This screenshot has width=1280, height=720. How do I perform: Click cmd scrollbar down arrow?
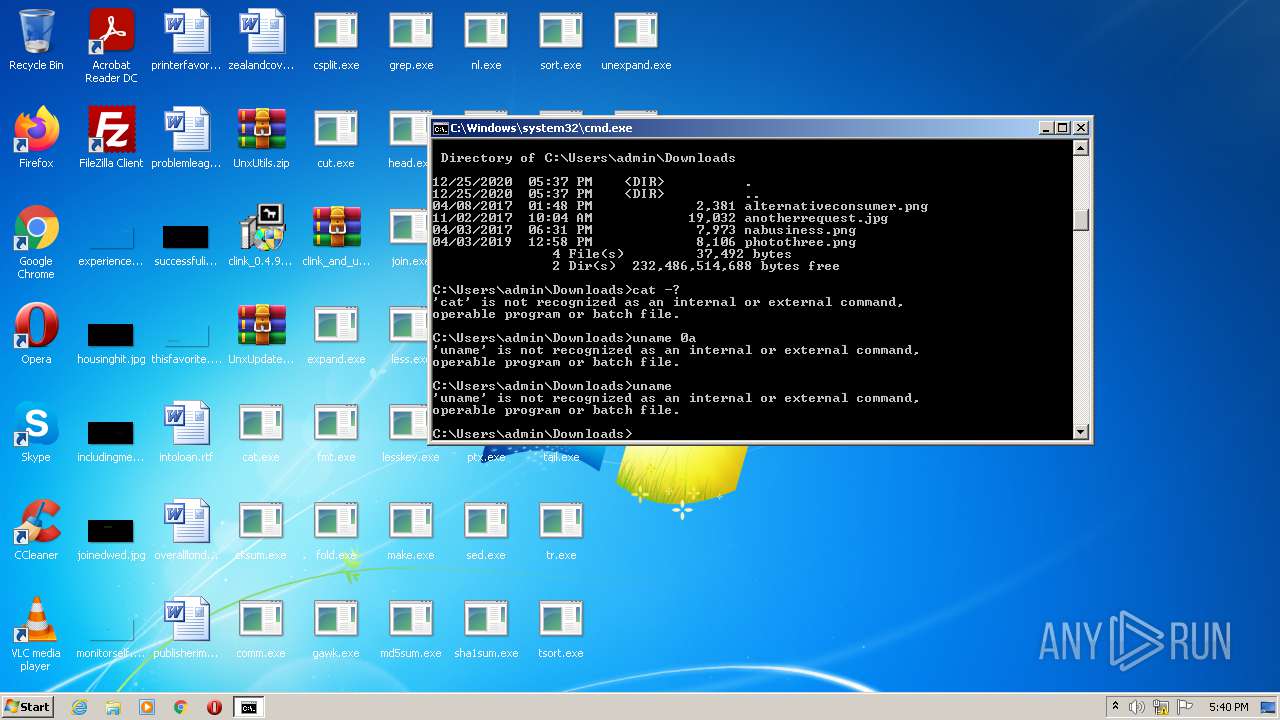tap(1080, 432)
